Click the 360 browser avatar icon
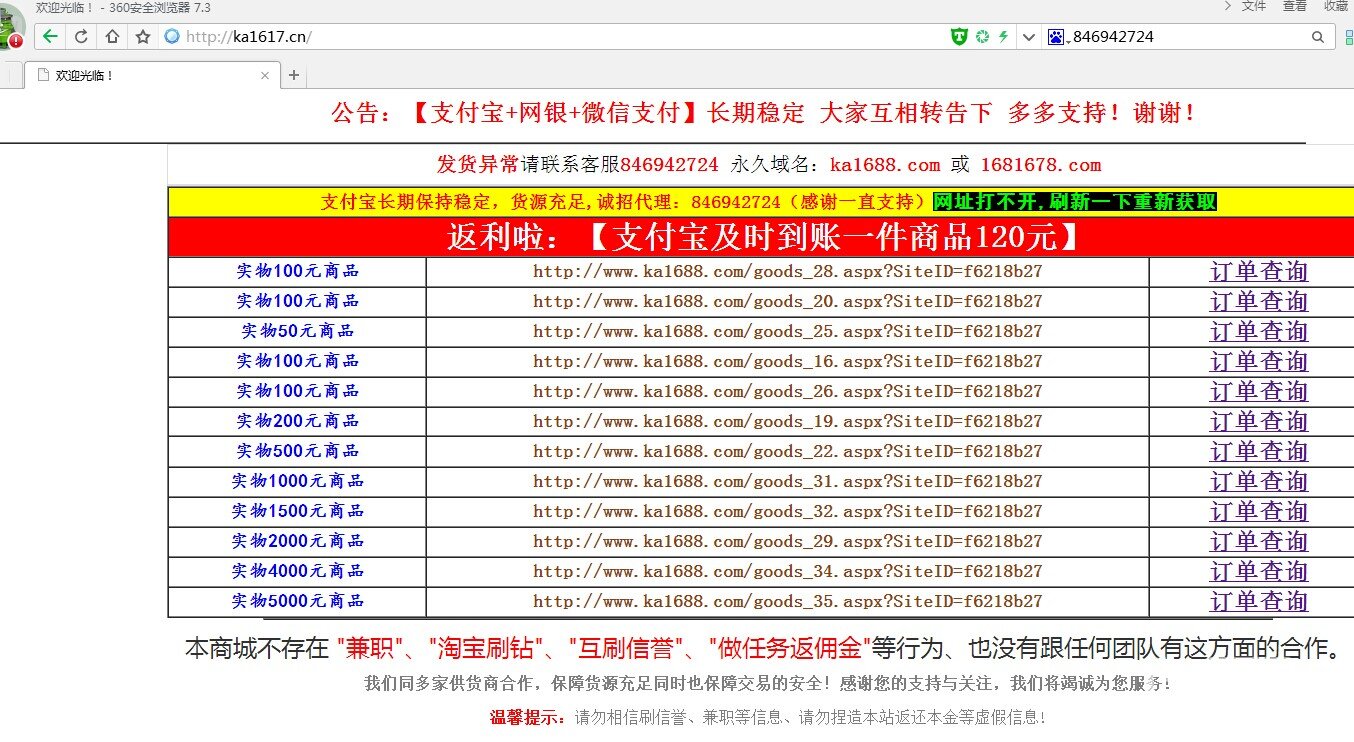The width and height of the screenshot is (1354, 742). (11, 28)
